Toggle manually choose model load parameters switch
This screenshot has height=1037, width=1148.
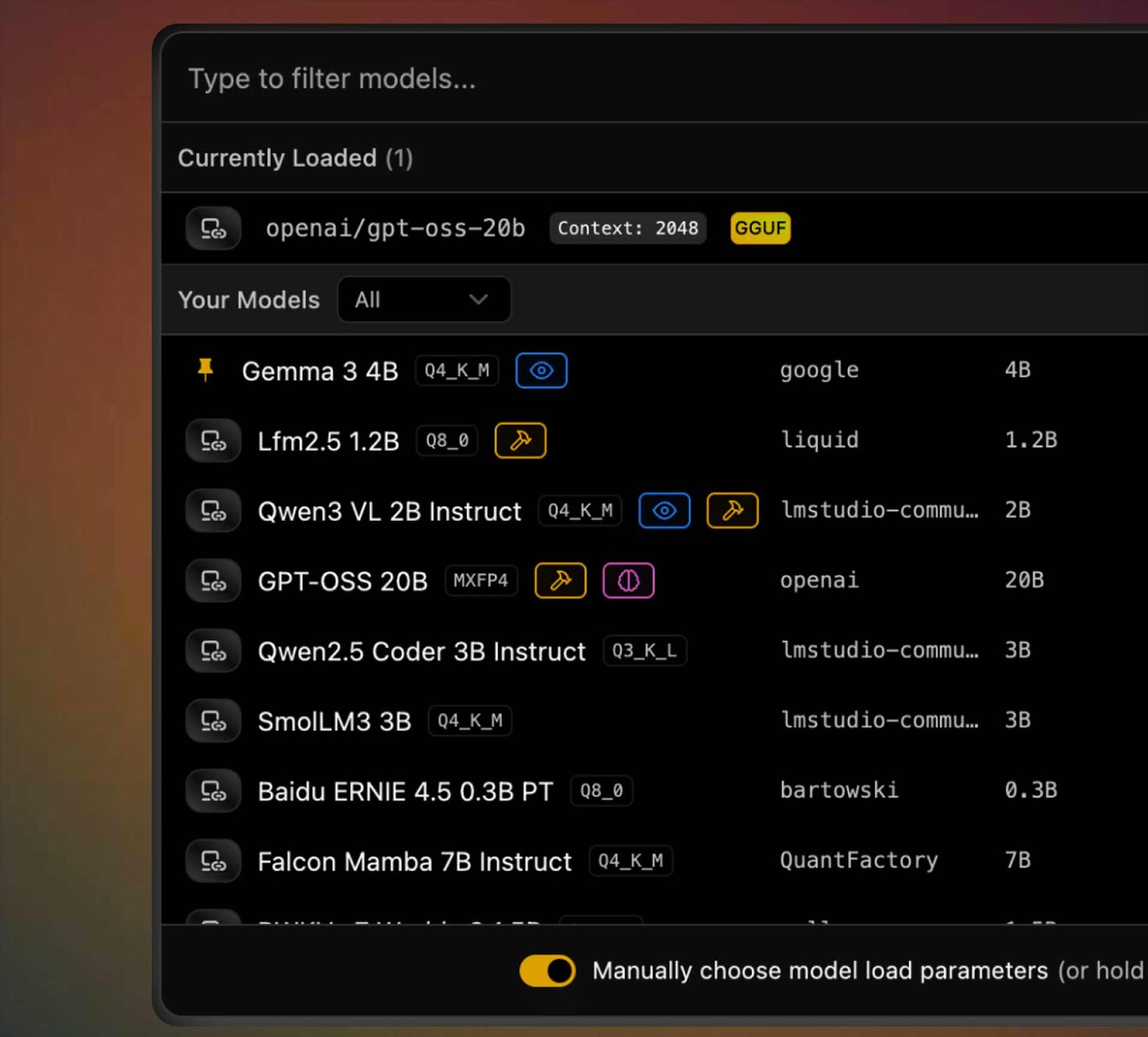(547, 971)
